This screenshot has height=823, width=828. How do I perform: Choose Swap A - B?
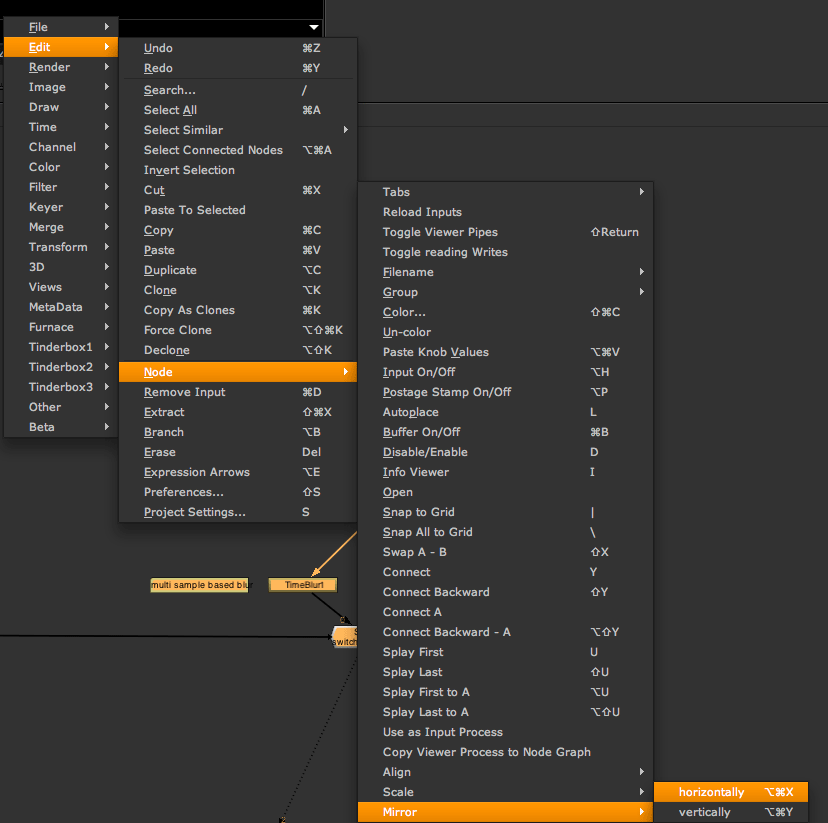[x=414, y=552]
